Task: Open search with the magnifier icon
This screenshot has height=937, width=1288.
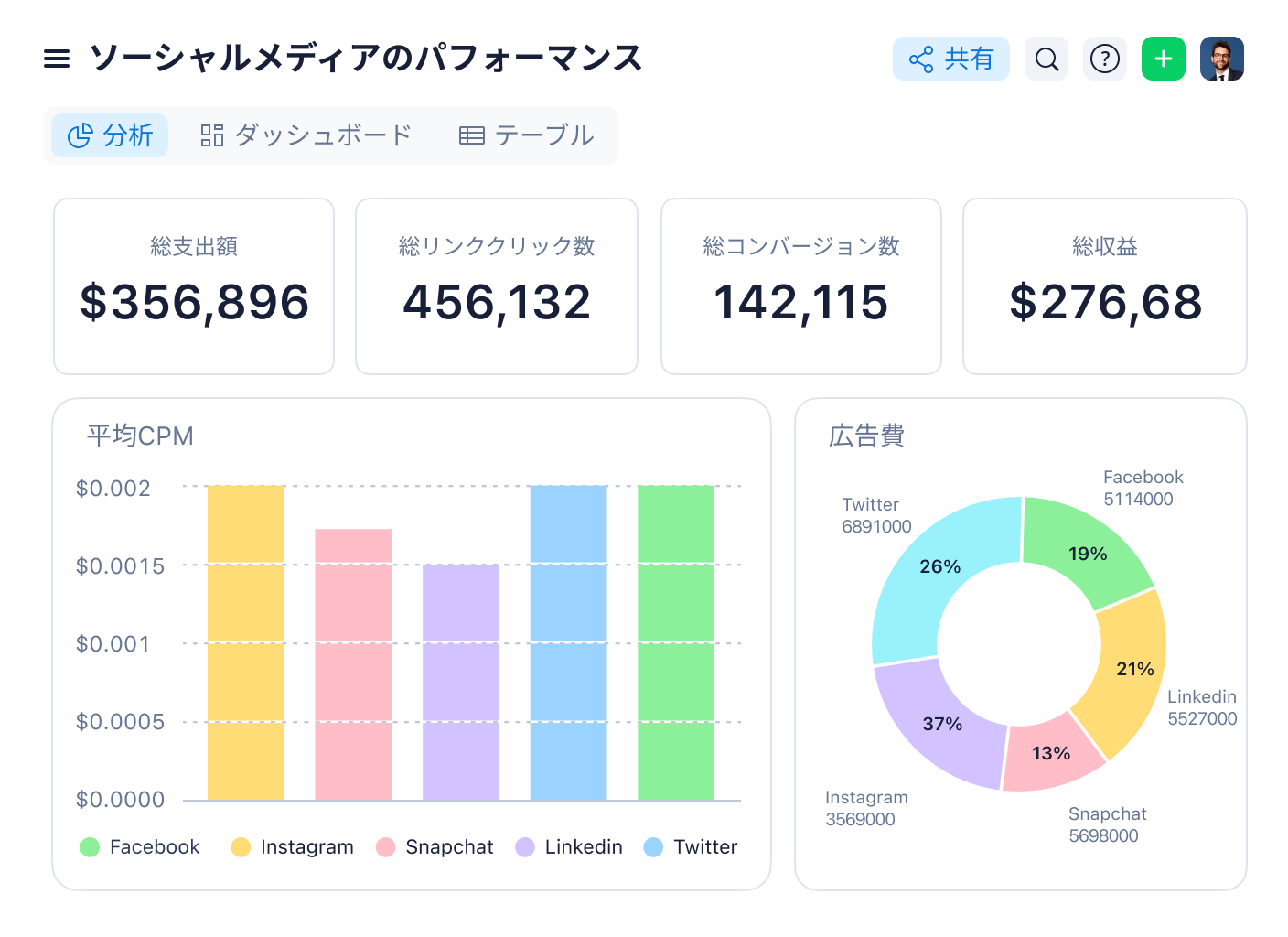Action: (1046, 59)
